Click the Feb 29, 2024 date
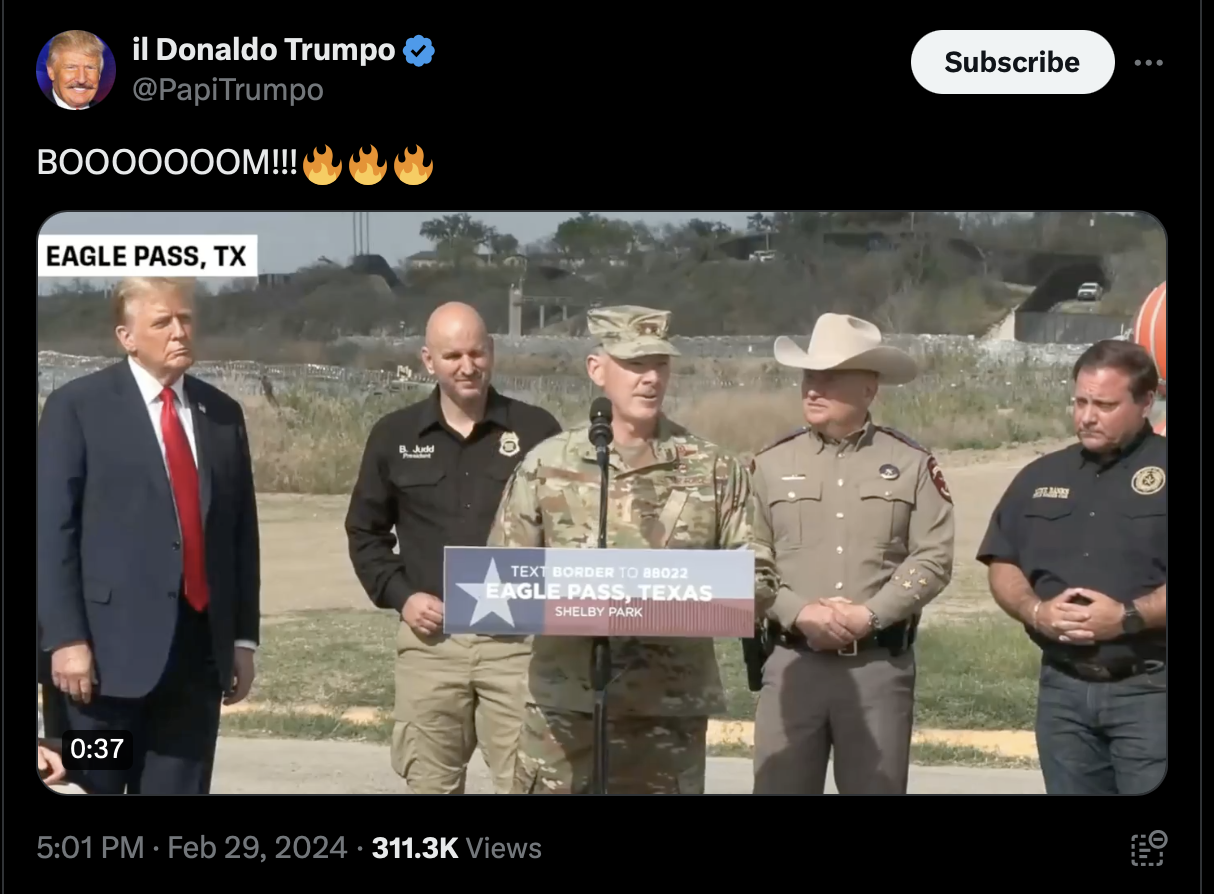This screenshot has height=894, width=1214. (257, 848)
